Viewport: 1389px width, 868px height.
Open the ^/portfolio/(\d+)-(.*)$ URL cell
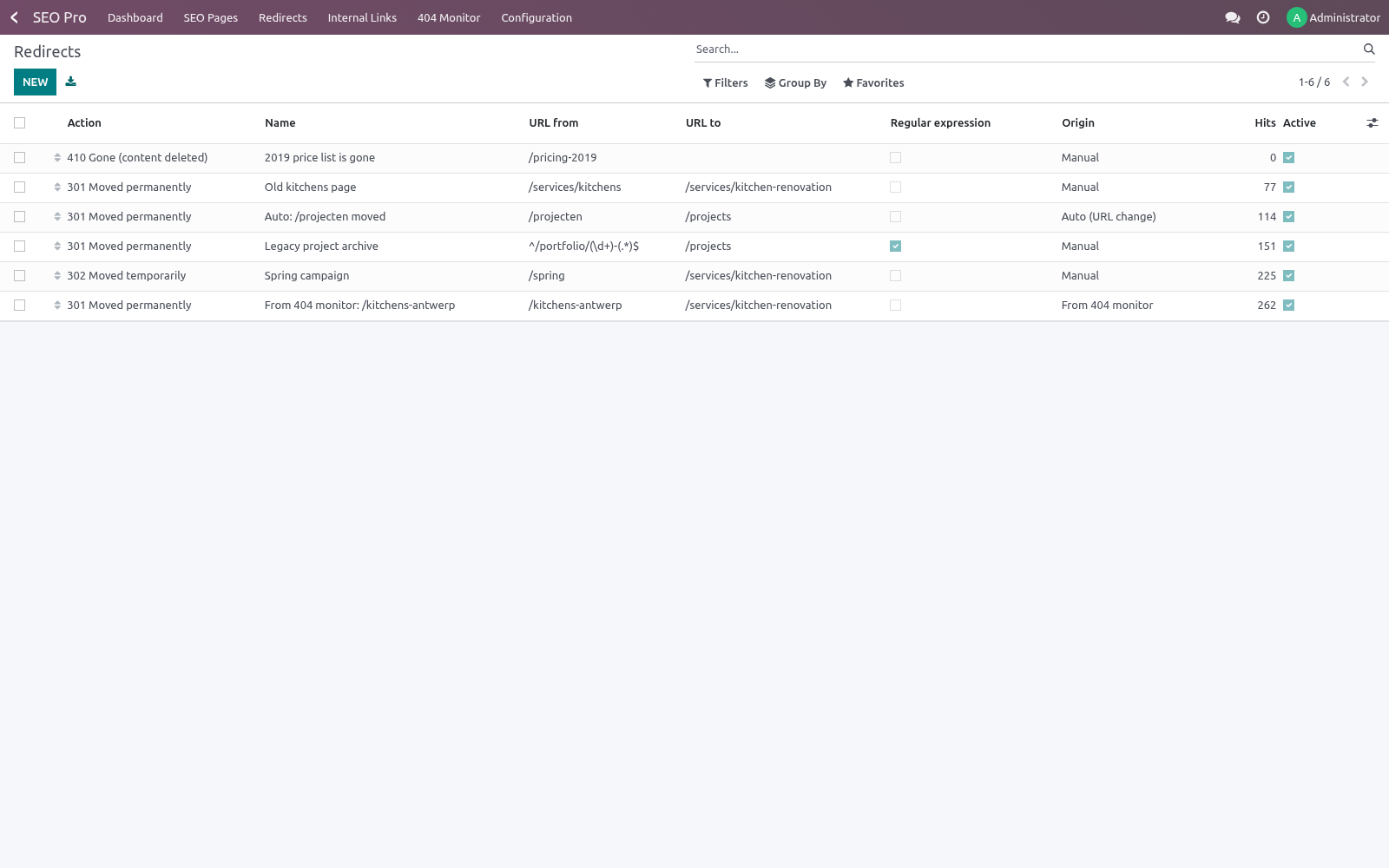[583, 247]
